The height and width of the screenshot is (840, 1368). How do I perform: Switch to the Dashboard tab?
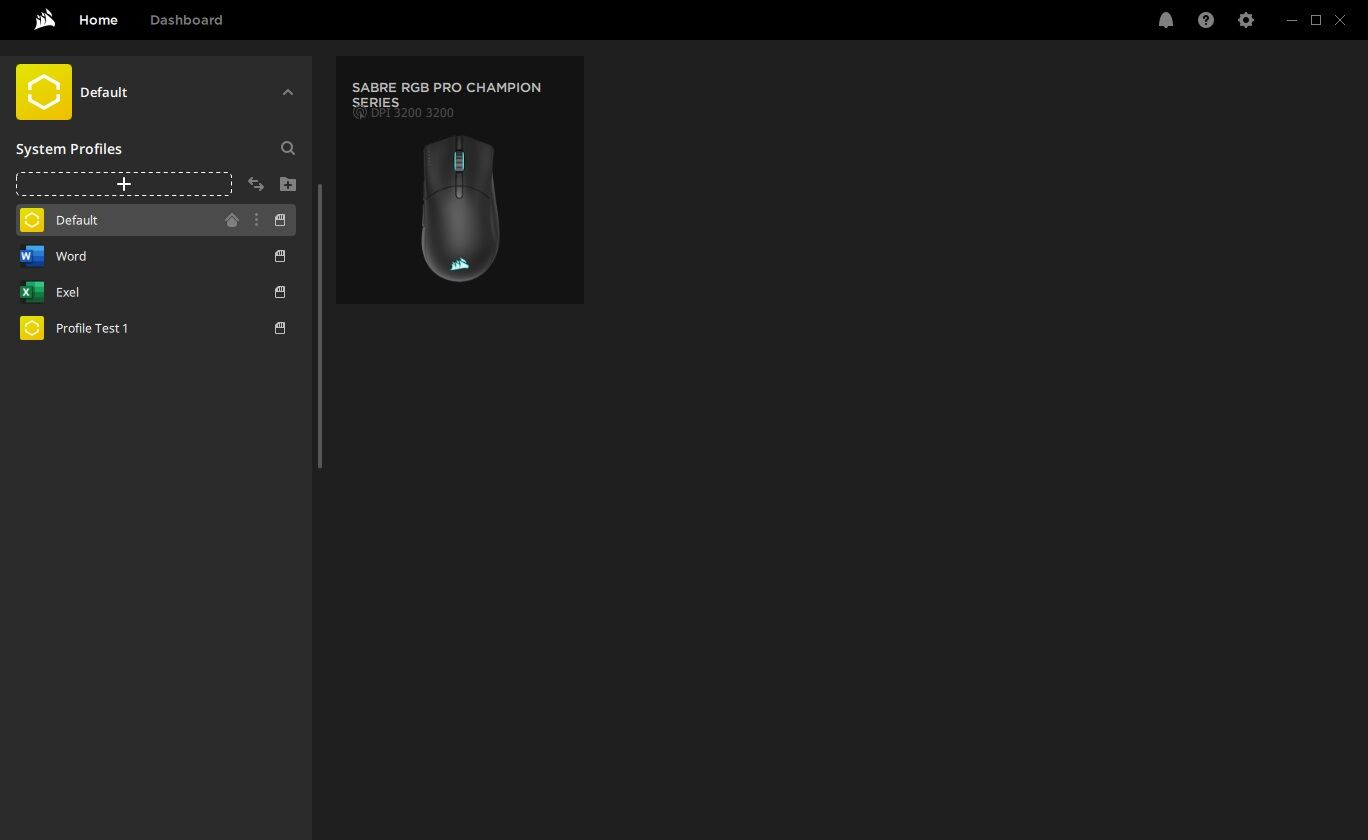click(186, 20)
